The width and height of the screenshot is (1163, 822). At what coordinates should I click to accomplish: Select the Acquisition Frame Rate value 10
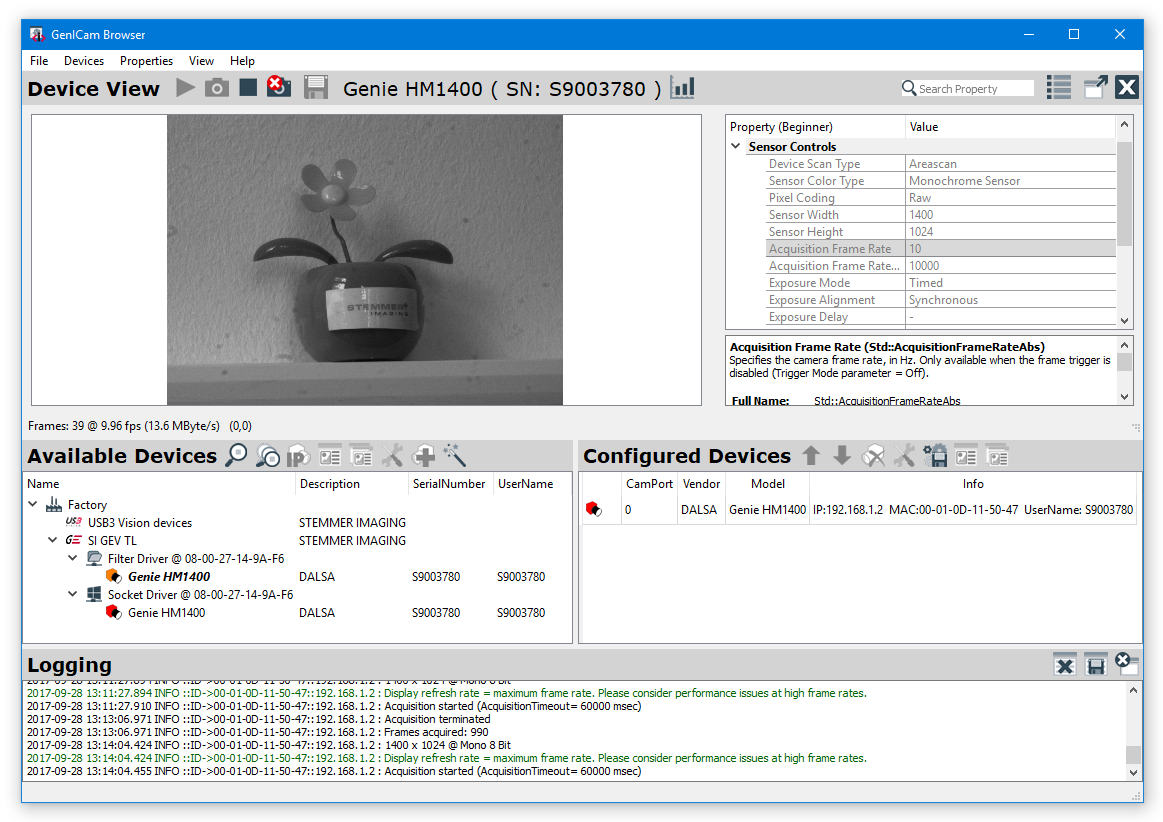tap(1010, 249)
